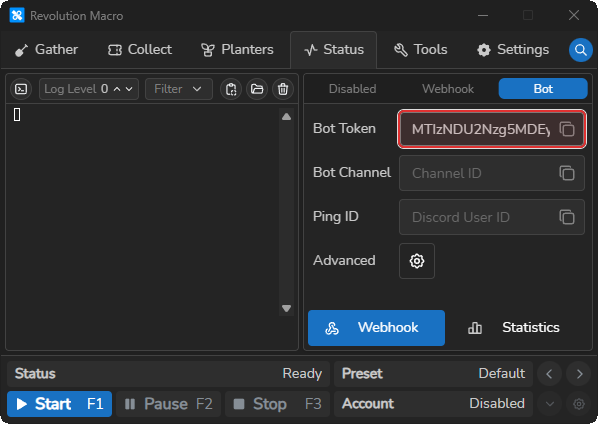Click the blue search icon

(x=580, y=50)
